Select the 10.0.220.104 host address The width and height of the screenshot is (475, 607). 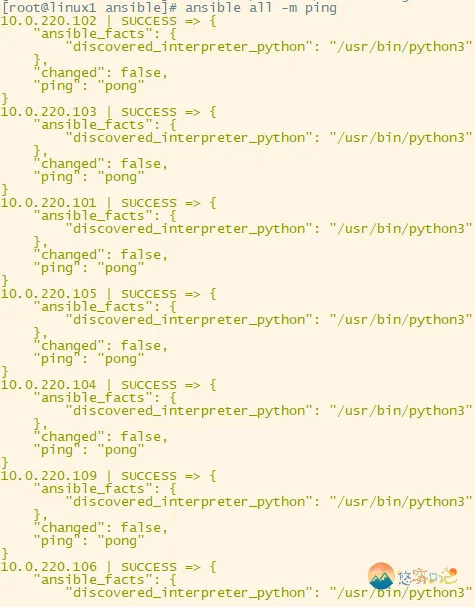pyautogui.click(x=48, y=385)
